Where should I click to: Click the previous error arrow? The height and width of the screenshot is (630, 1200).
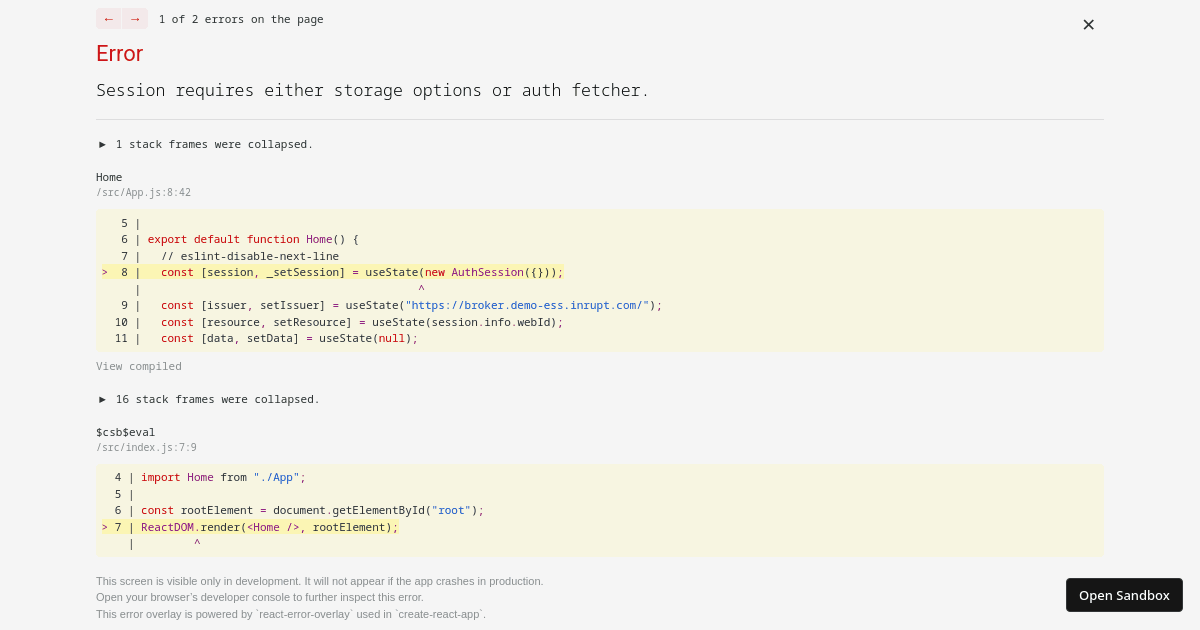point(108,18)
